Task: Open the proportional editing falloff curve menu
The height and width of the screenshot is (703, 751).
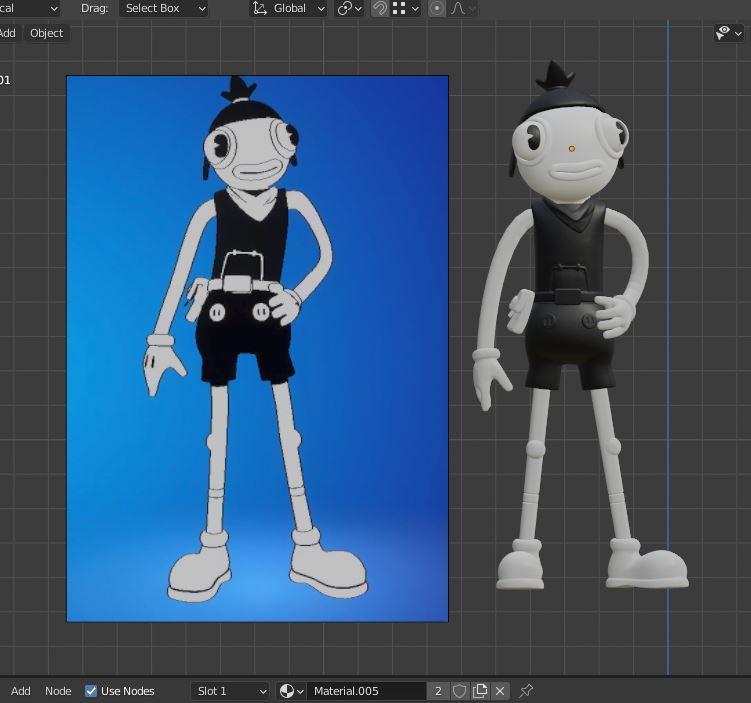Action: 463,8
